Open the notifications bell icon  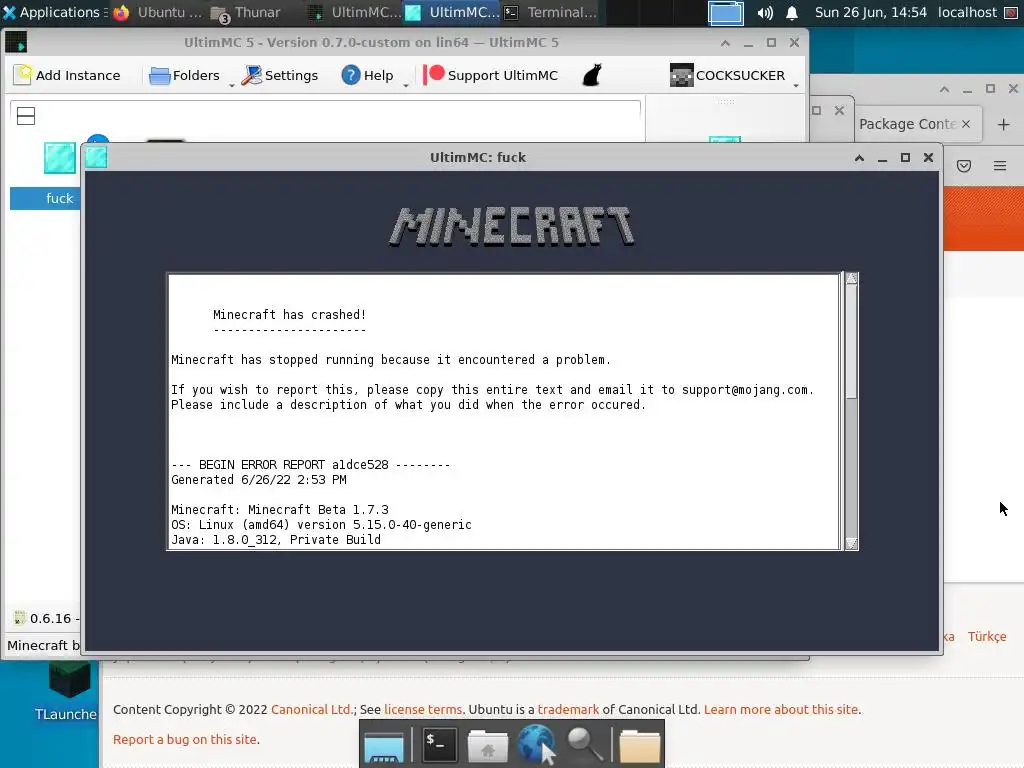pos(792,12)
